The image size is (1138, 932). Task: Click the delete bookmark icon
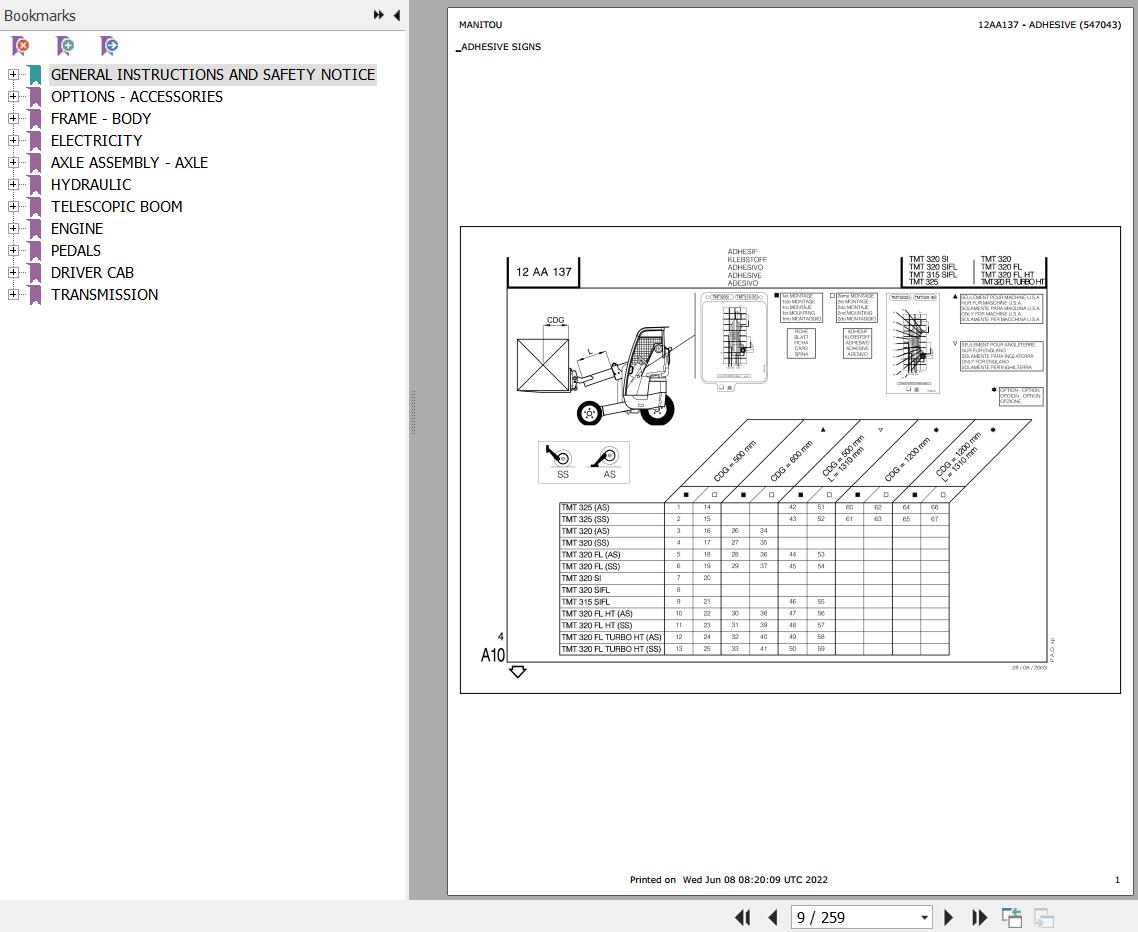(x=20, y=46)
